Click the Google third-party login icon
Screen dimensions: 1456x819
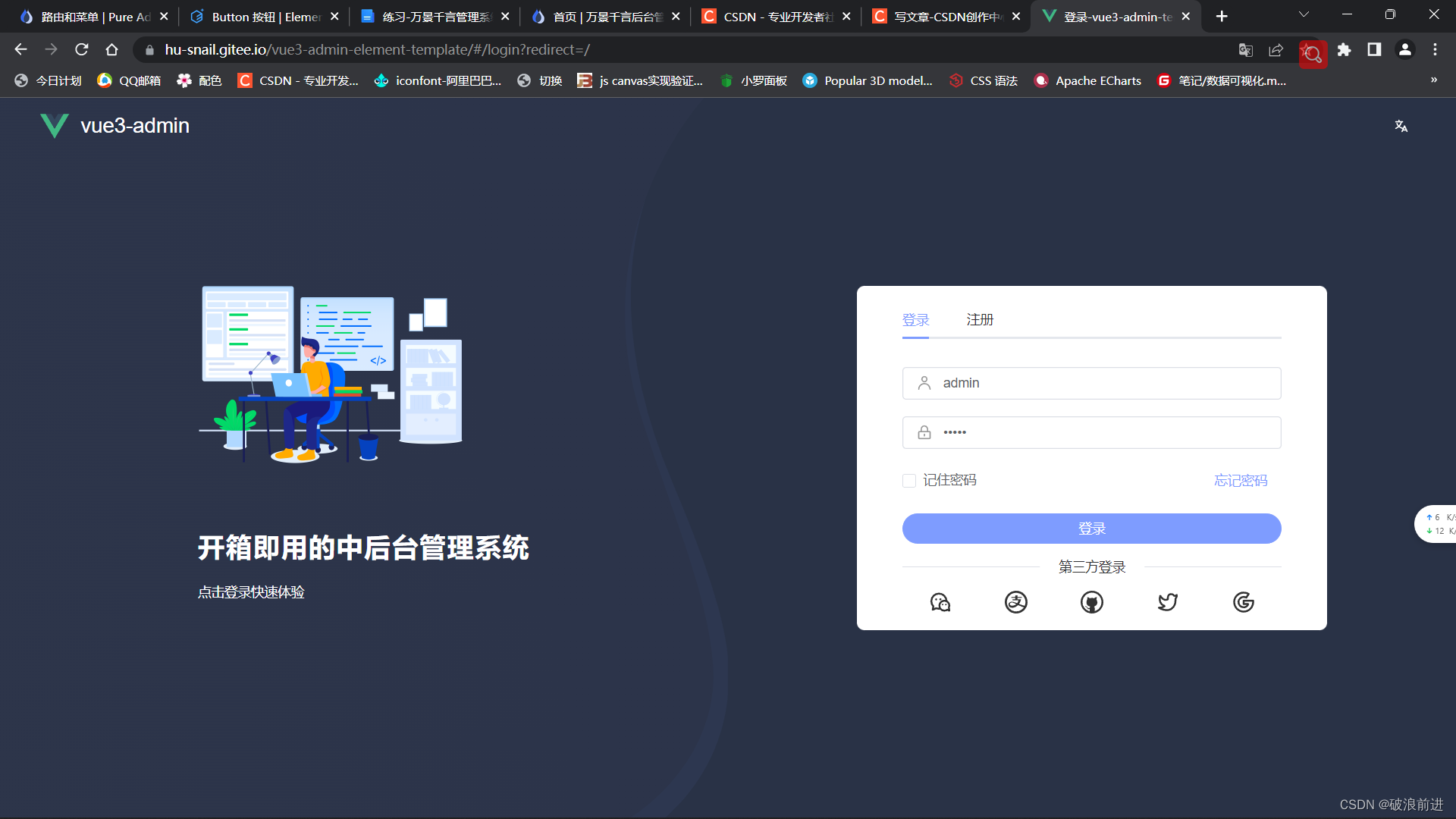pyautogui.click(x=1243, y=601)
